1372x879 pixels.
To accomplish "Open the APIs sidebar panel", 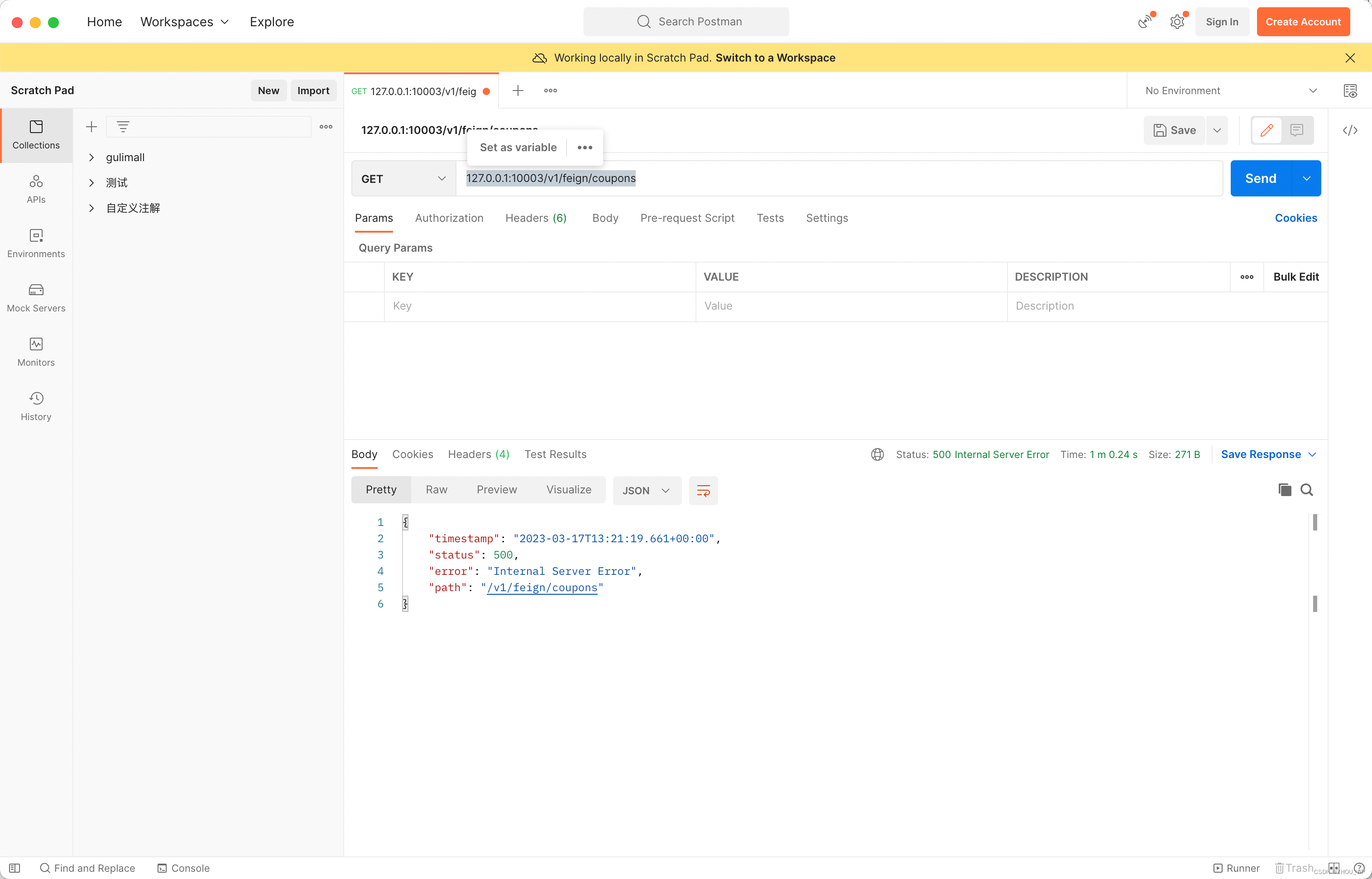I will (36, 190).
